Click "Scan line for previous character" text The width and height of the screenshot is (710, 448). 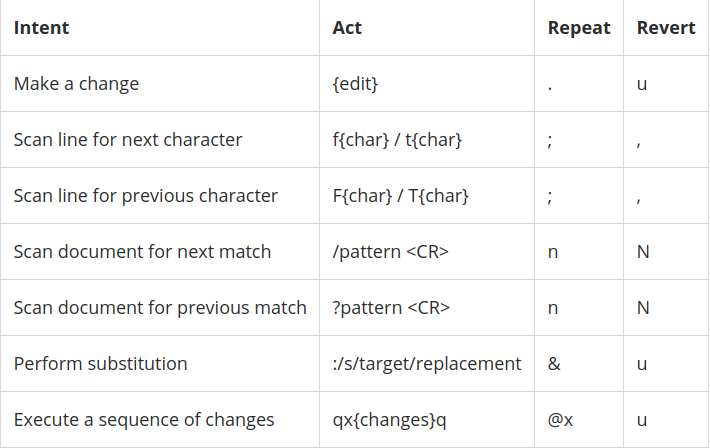[x=146, y=196]
